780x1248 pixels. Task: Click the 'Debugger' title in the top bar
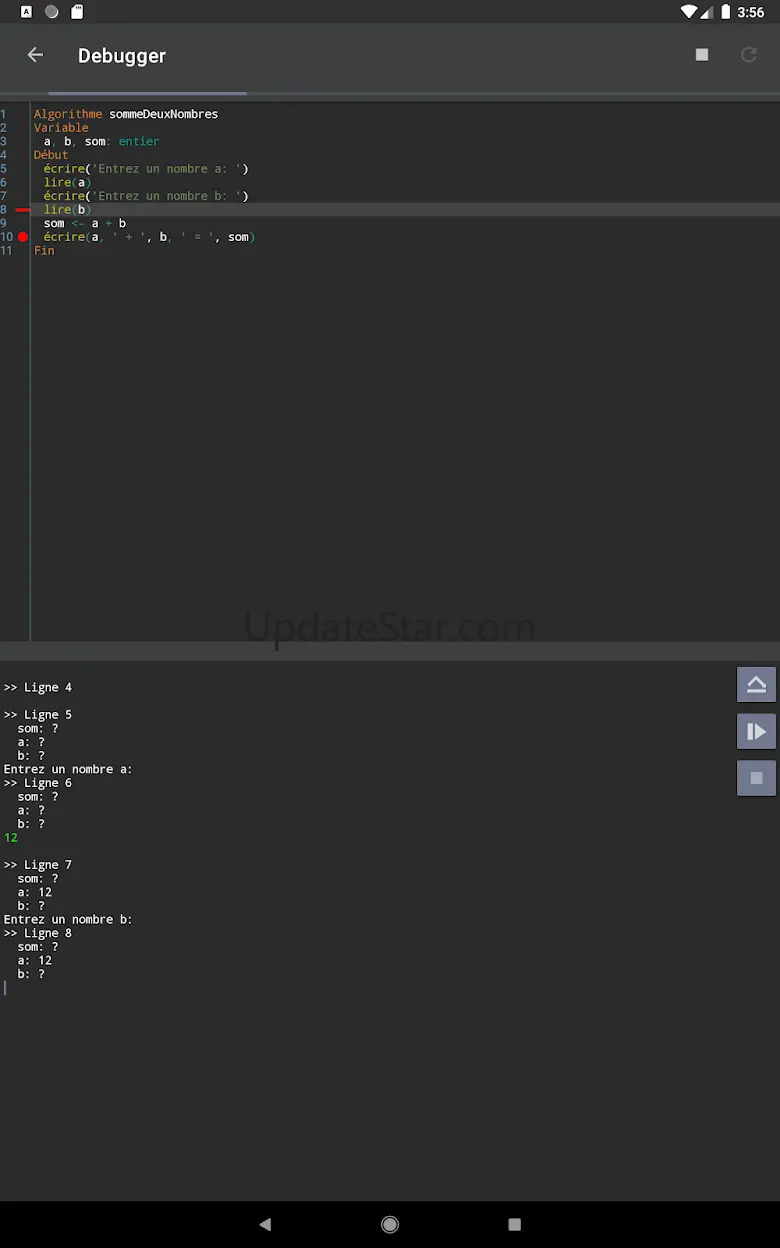(x=122, y=56)
